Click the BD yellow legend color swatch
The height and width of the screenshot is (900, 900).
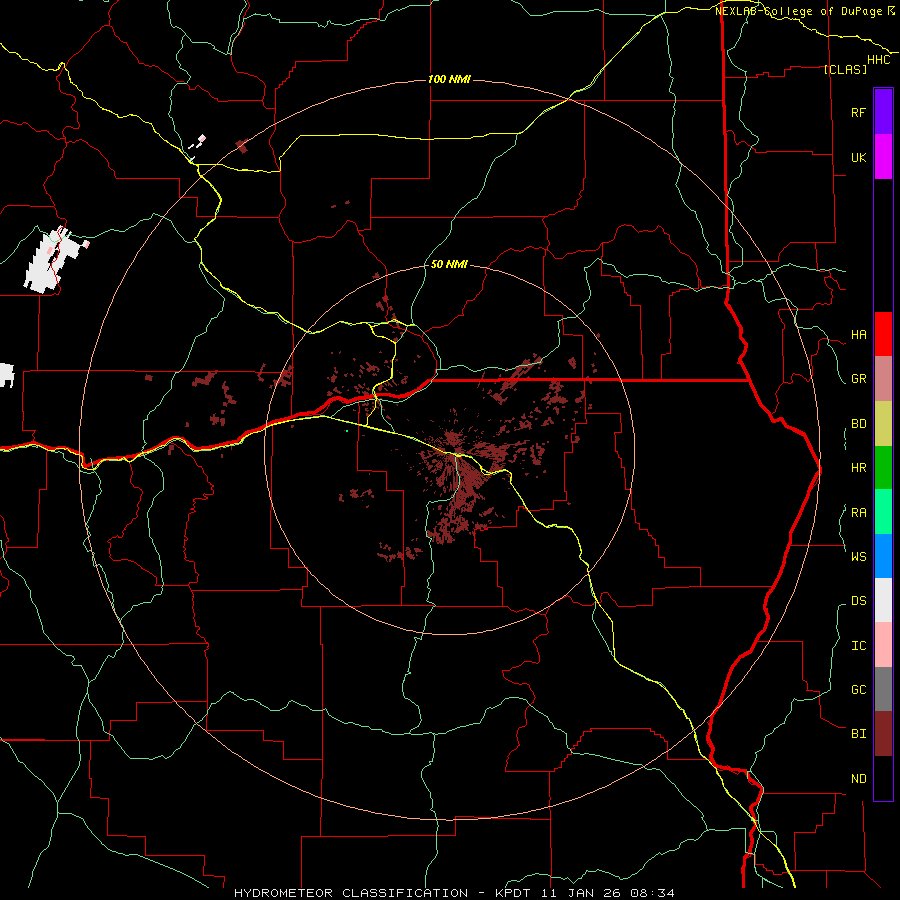coord(883,424)
